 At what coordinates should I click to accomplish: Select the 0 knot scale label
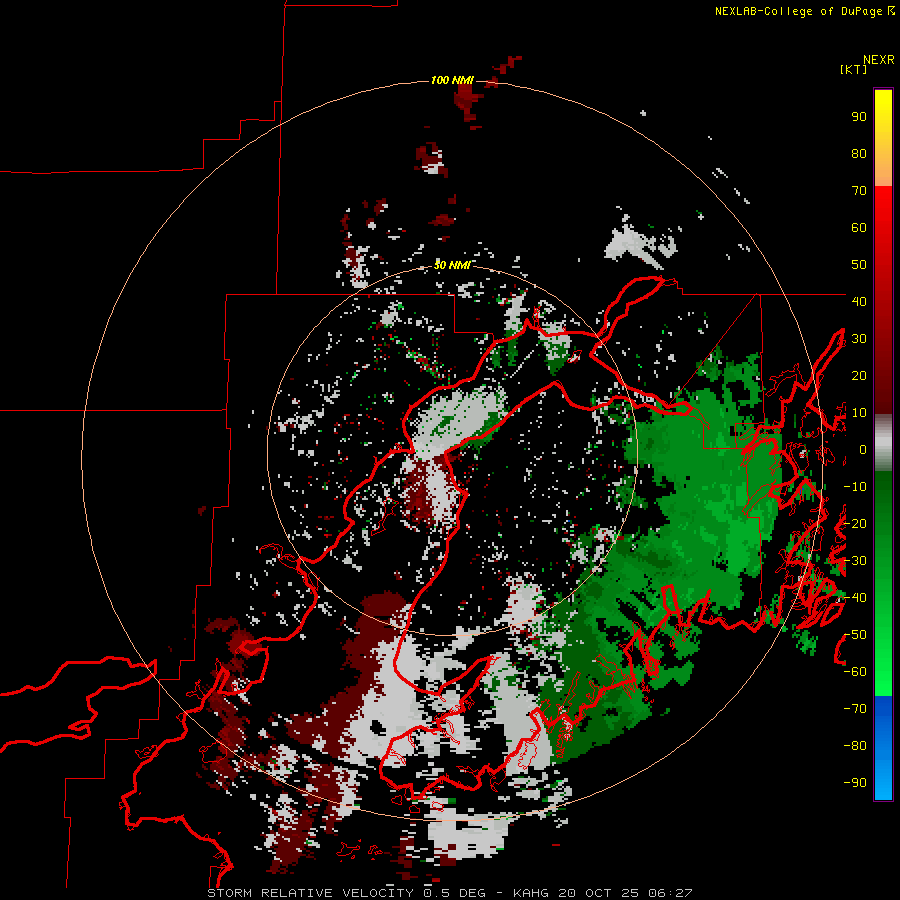coord(863,449)
